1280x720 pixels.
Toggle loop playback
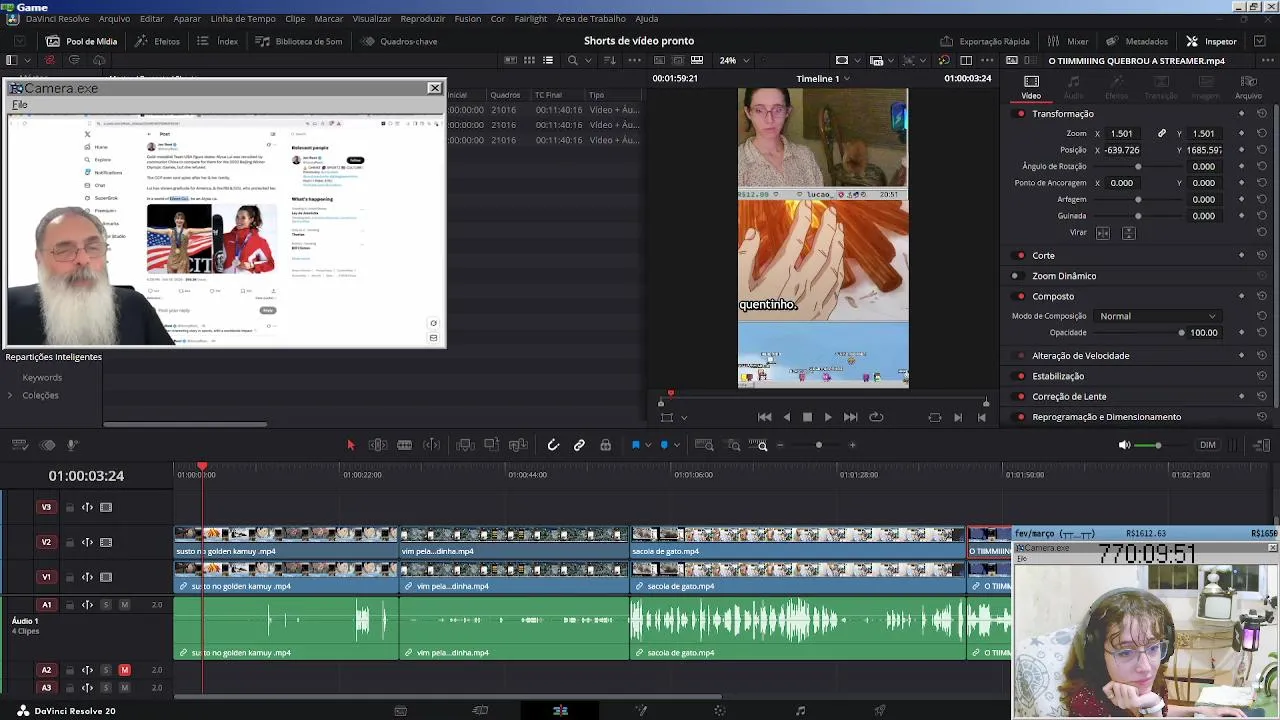click(x=876, y=417)
